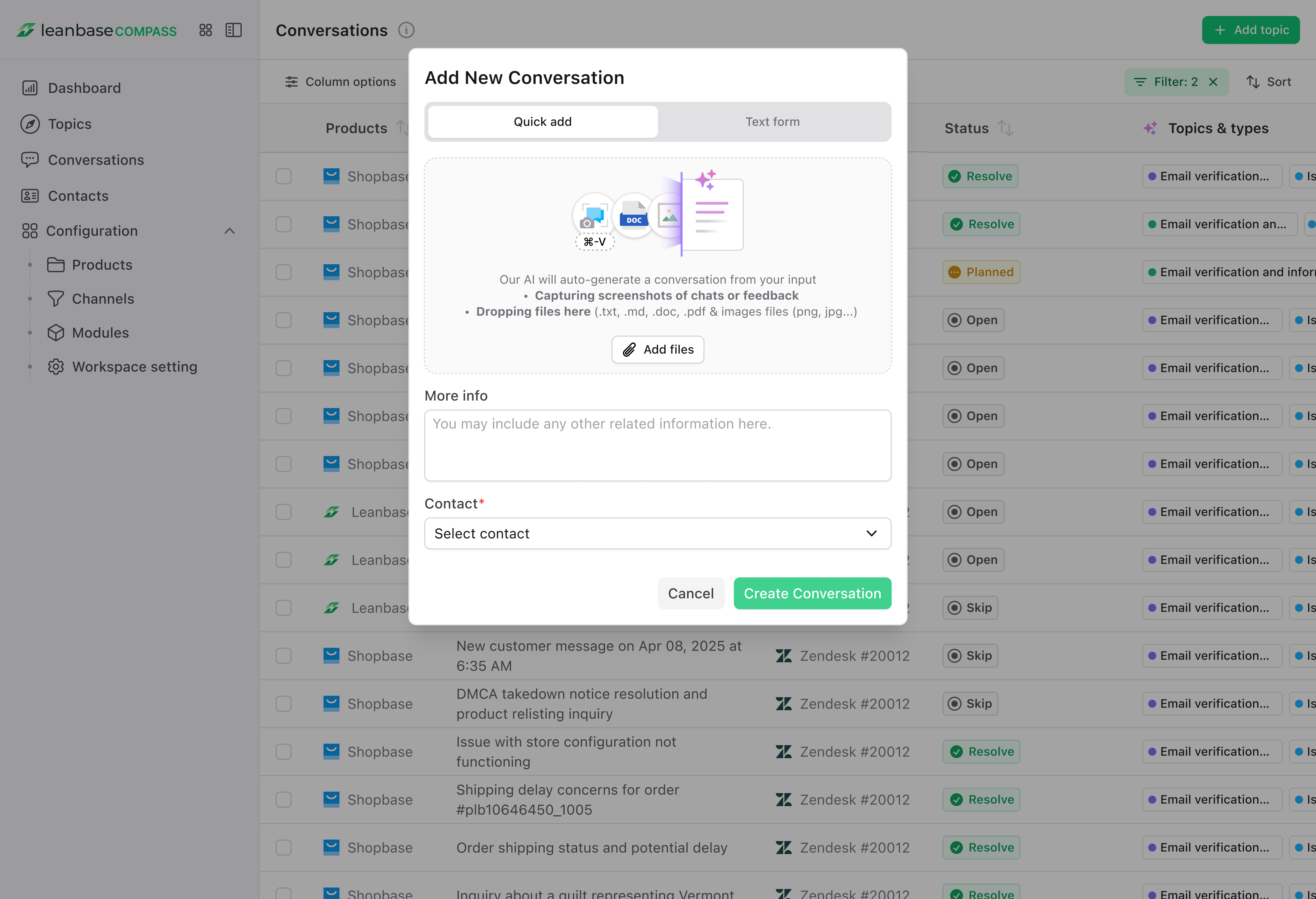
Task: Clear the Filter: 2 chip with X
Action: (1213, 82)
